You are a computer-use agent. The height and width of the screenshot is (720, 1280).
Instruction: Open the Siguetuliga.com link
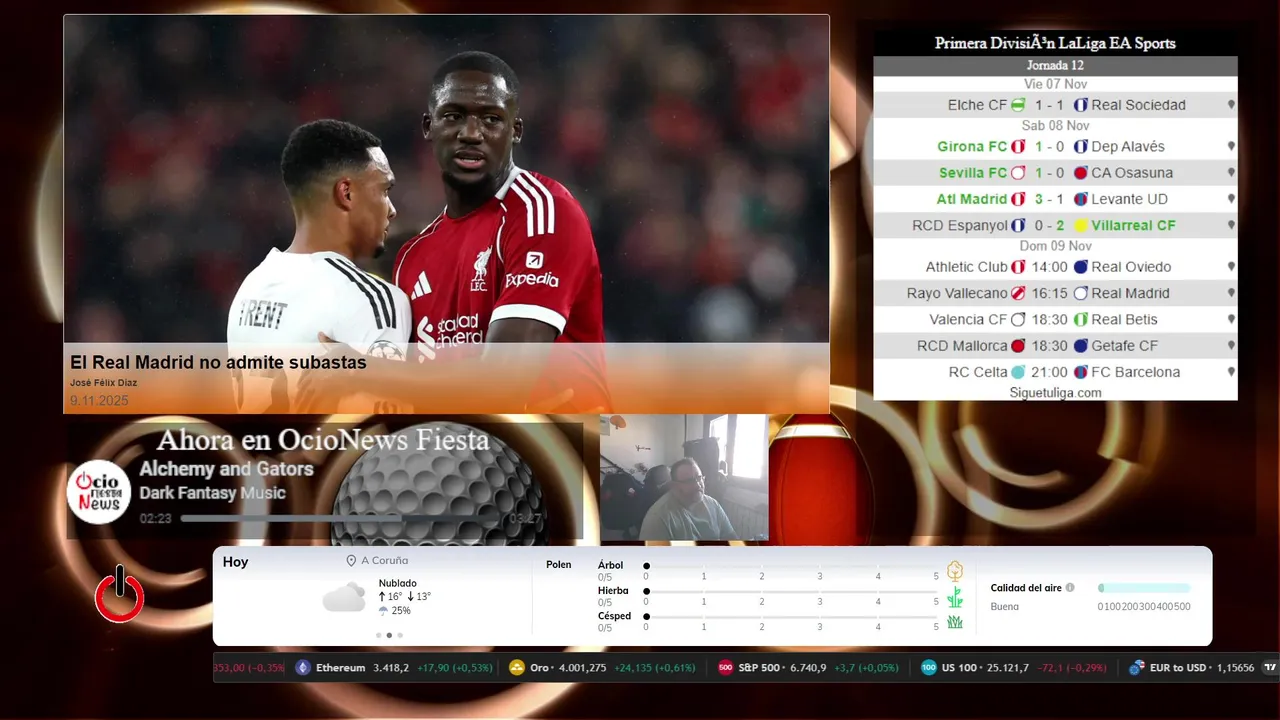coord(1055,393)
